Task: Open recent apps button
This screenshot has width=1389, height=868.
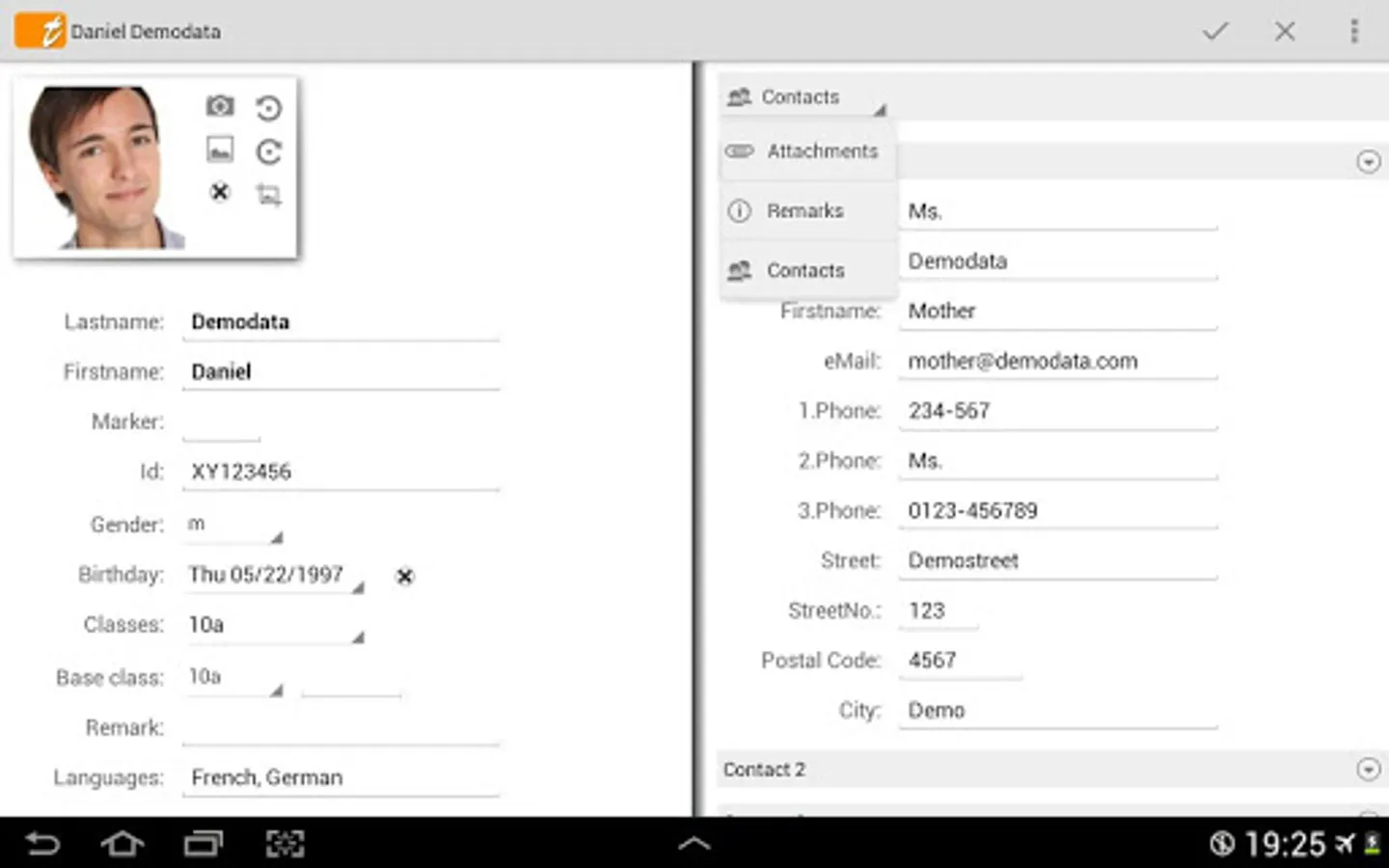Action: [x=204, y=844]
